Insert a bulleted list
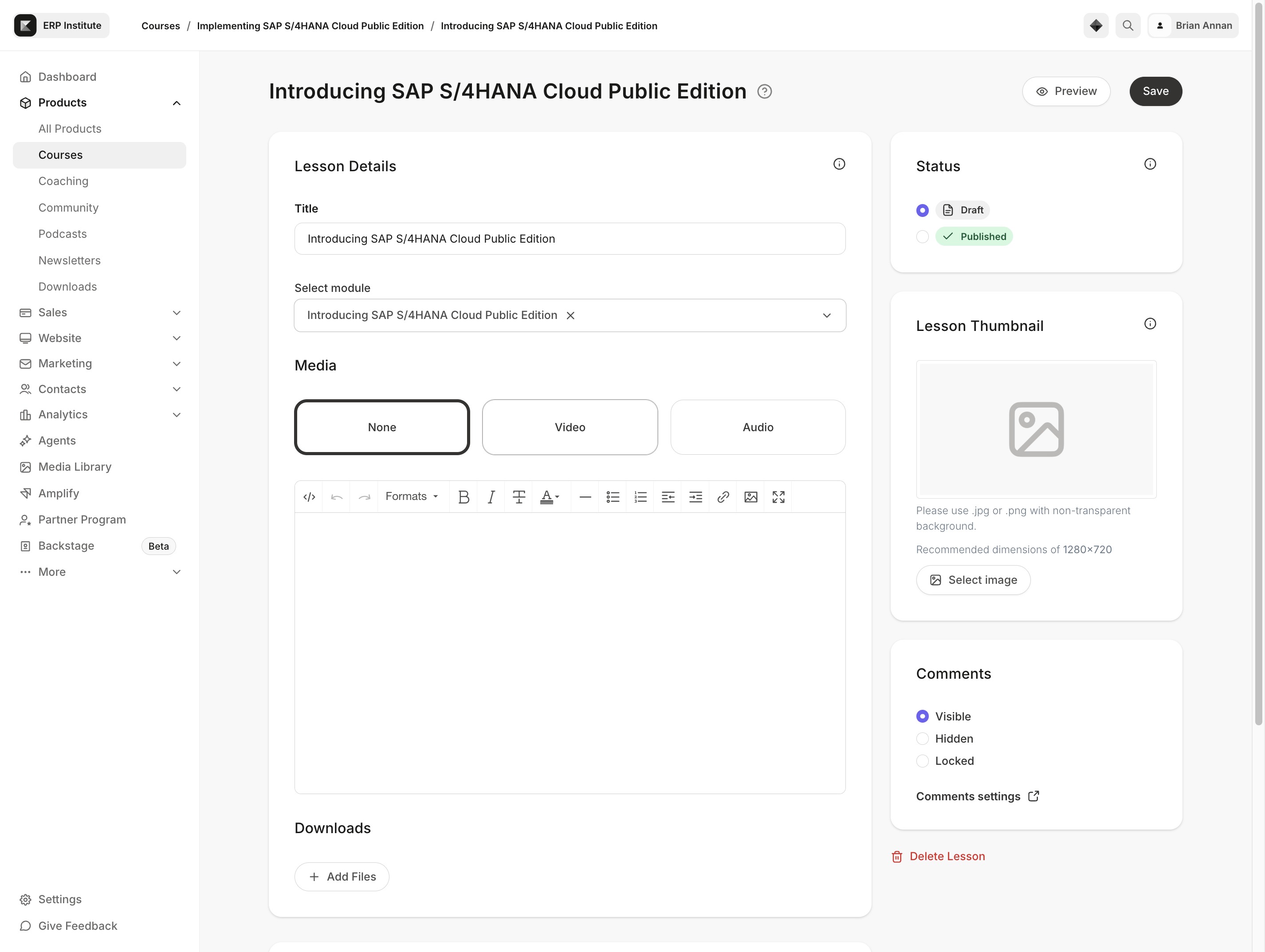Image resolution: width=1265 pixels, height=952 pixels. (613, 496)
